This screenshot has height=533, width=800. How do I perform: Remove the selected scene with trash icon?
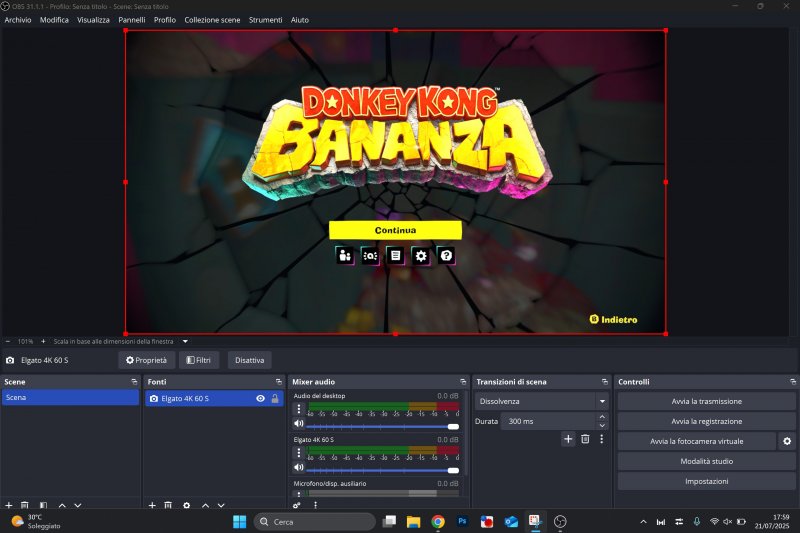tap(25, 506)
